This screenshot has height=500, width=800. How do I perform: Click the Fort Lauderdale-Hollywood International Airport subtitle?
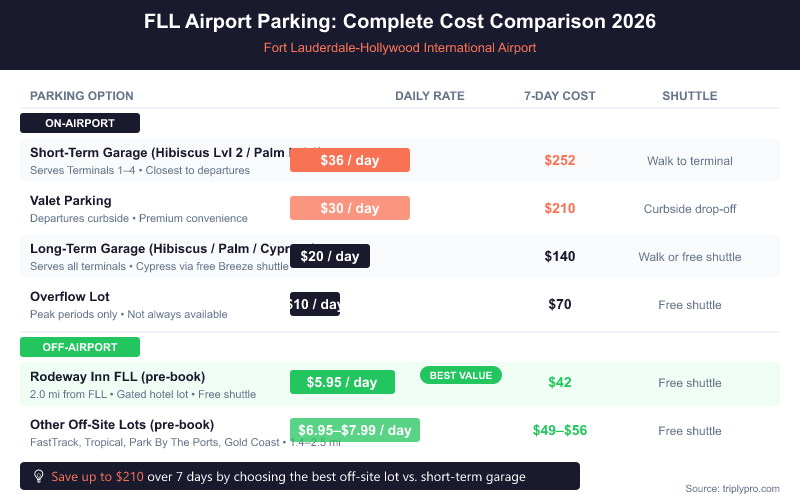(400, 48)
